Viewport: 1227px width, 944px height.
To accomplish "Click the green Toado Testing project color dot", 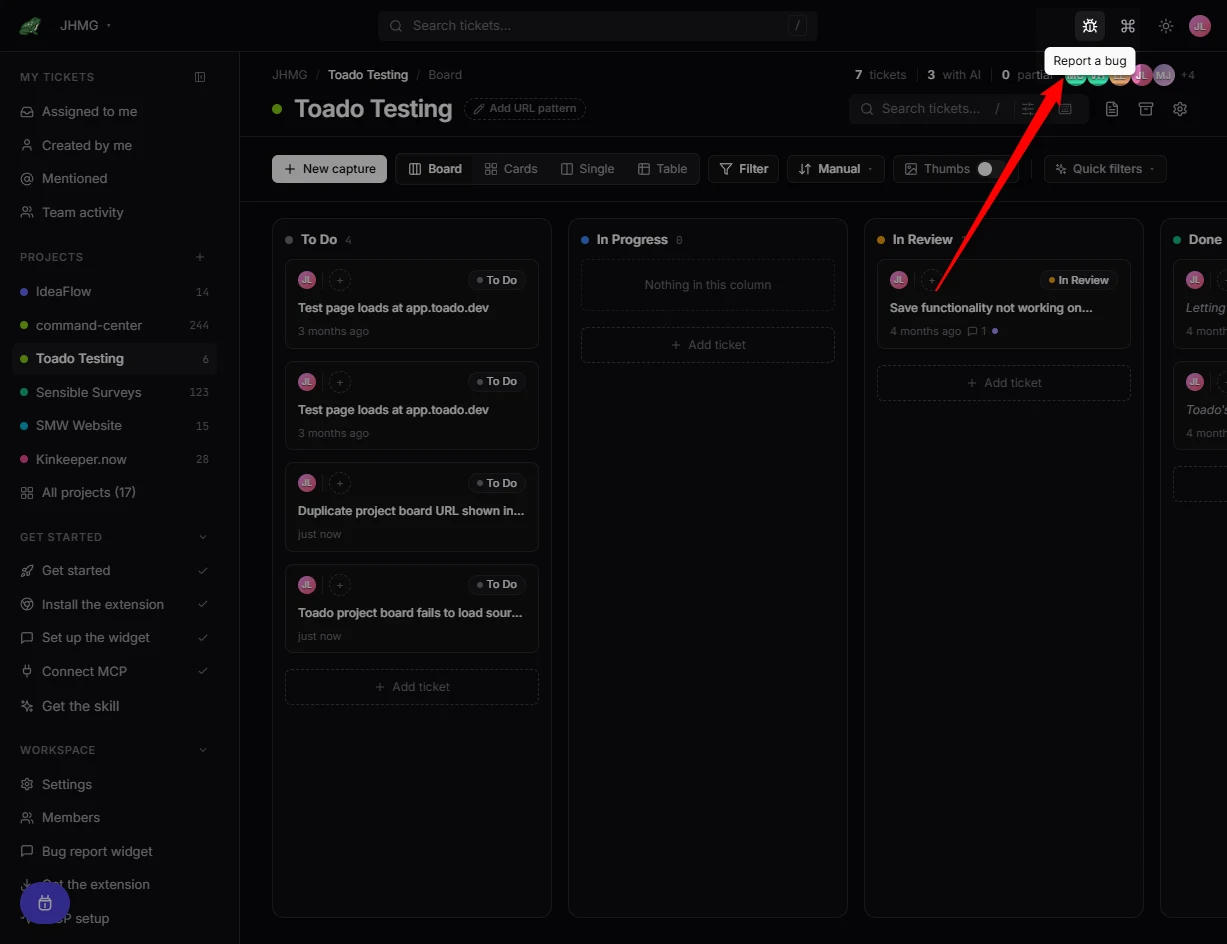I will click(x=277, y=109).
